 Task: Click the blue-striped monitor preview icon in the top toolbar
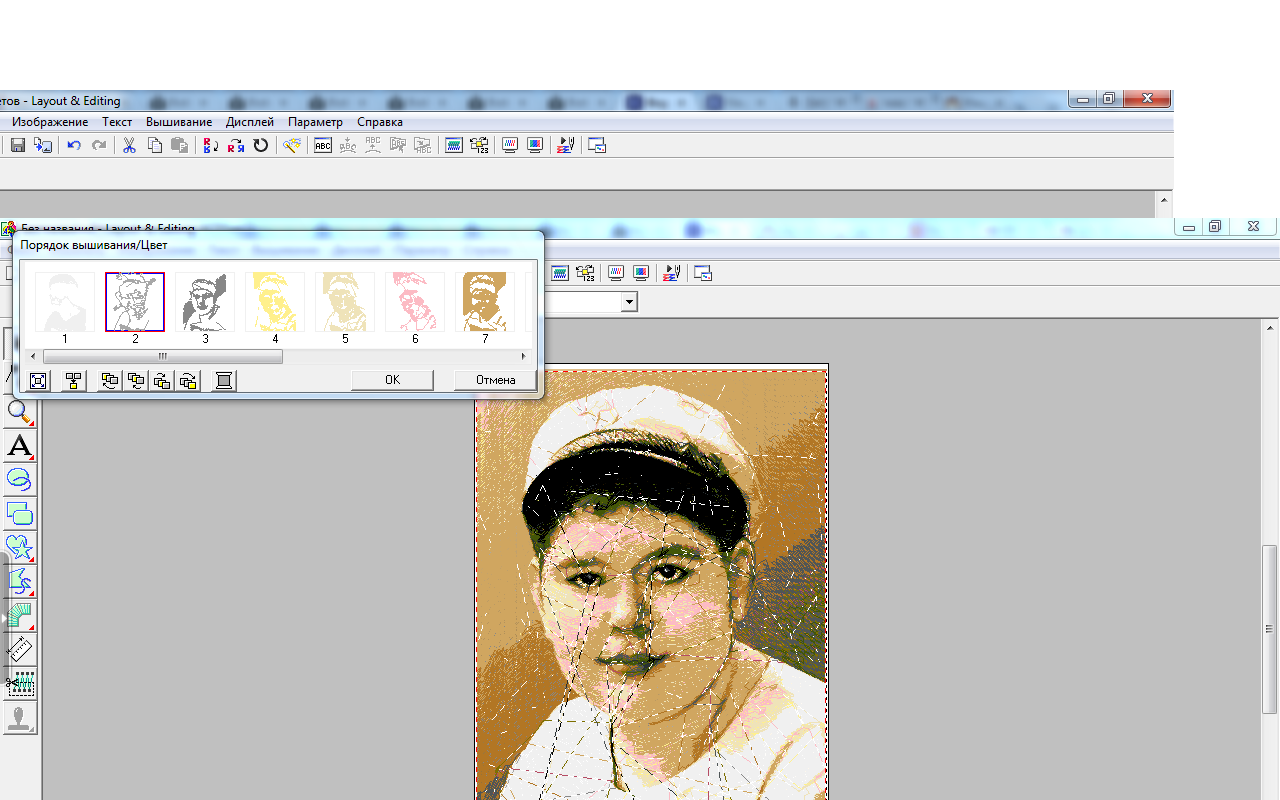click(510, 145)
